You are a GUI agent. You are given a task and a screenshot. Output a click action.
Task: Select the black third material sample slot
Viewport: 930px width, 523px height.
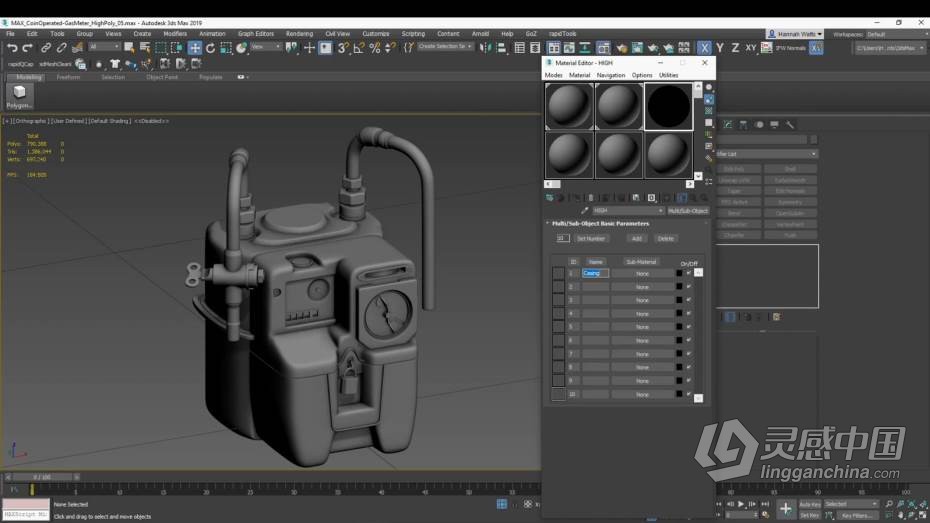click(x=668, y=106)
